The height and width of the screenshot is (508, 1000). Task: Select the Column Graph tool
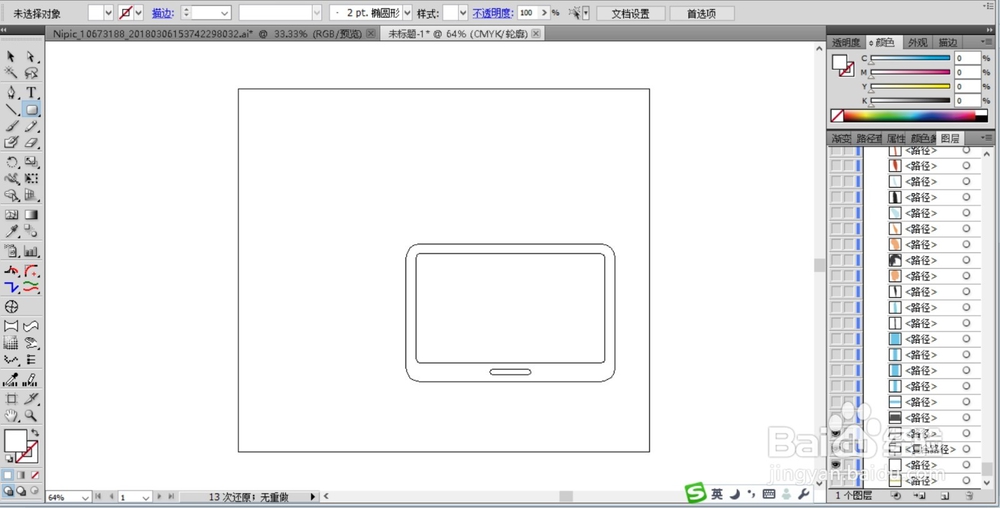pos(31,251)
